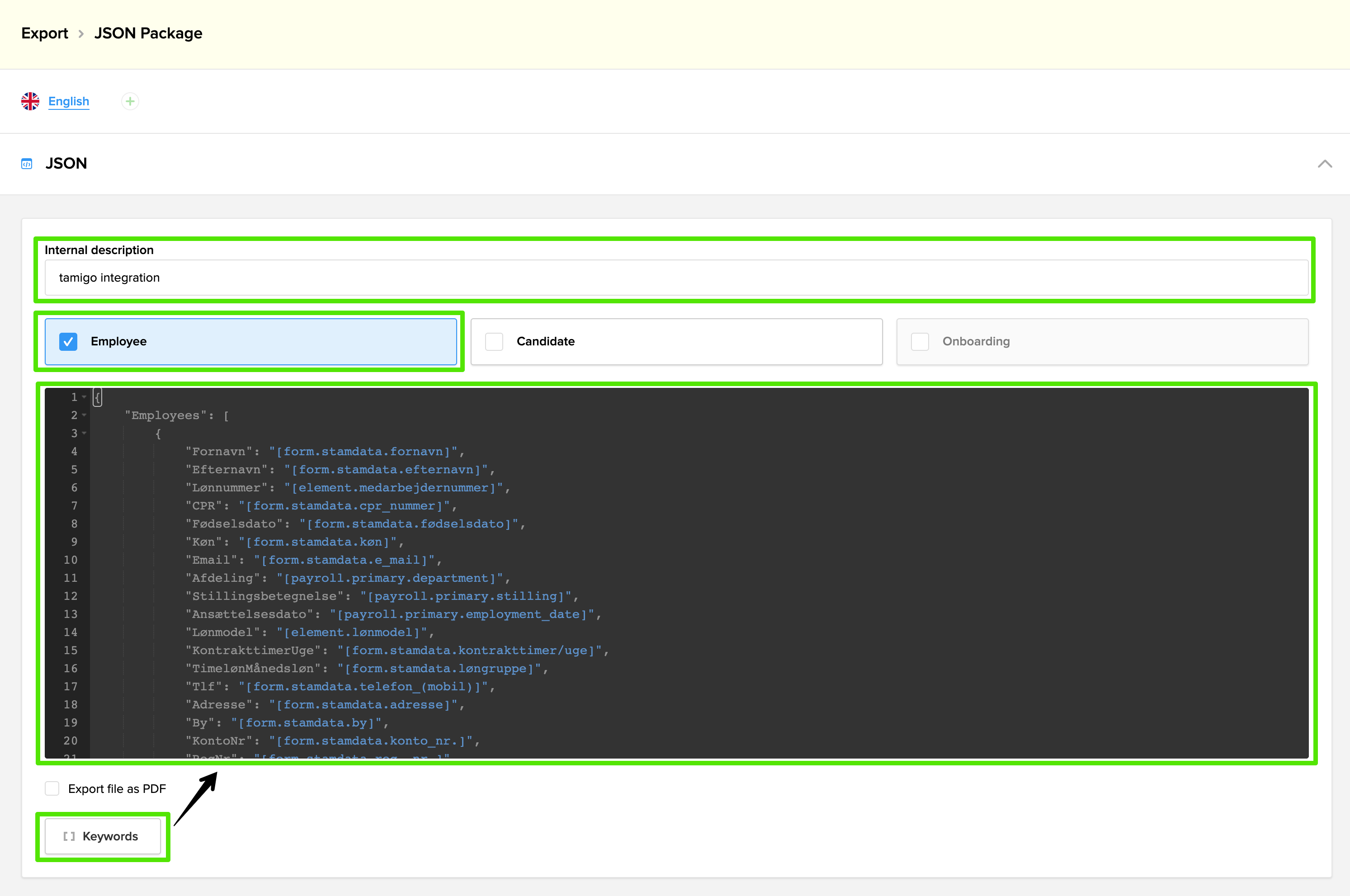
Task: Go to Export in breadcrumb
Action: [x=45, y=33]
